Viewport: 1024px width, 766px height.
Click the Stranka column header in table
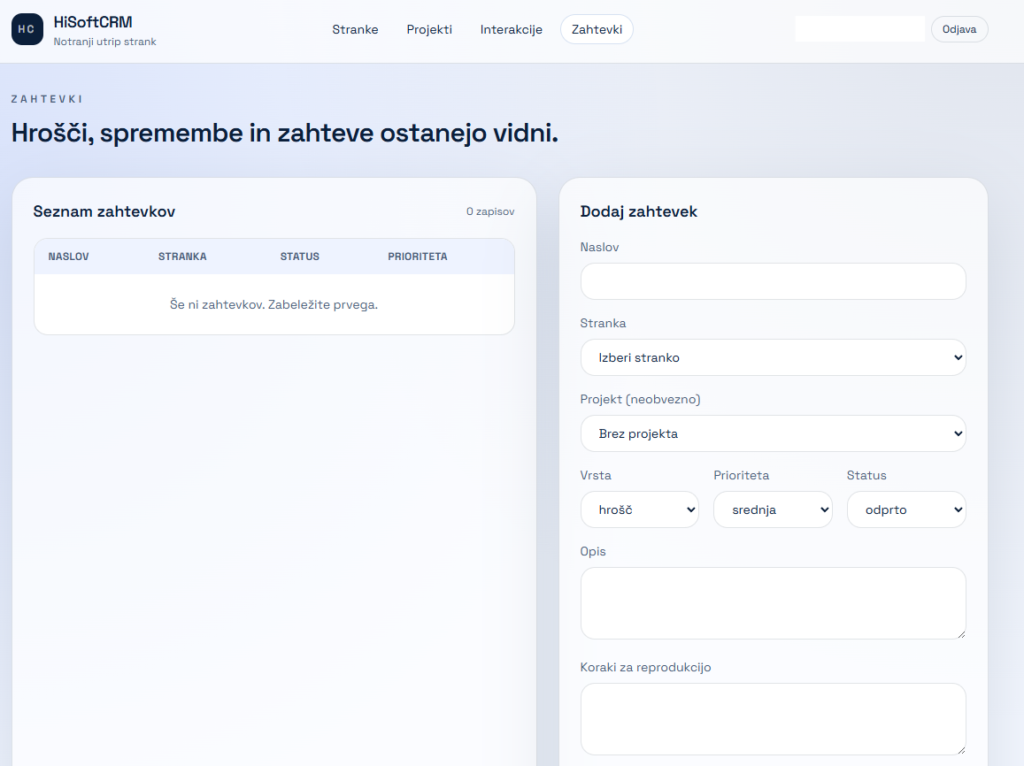(x=182, y=257)
